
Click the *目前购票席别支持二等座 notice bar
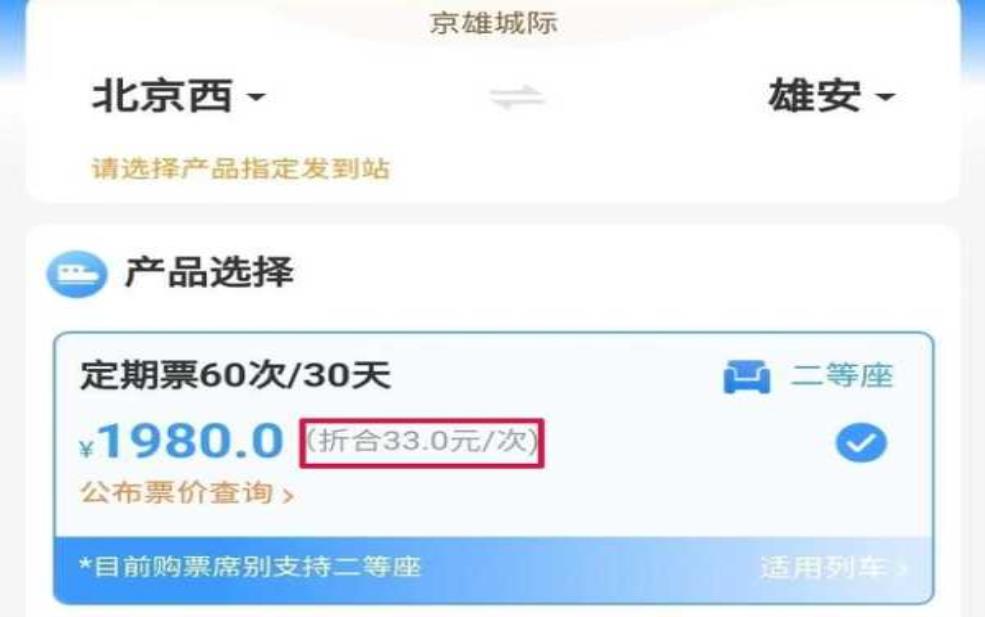493,569
